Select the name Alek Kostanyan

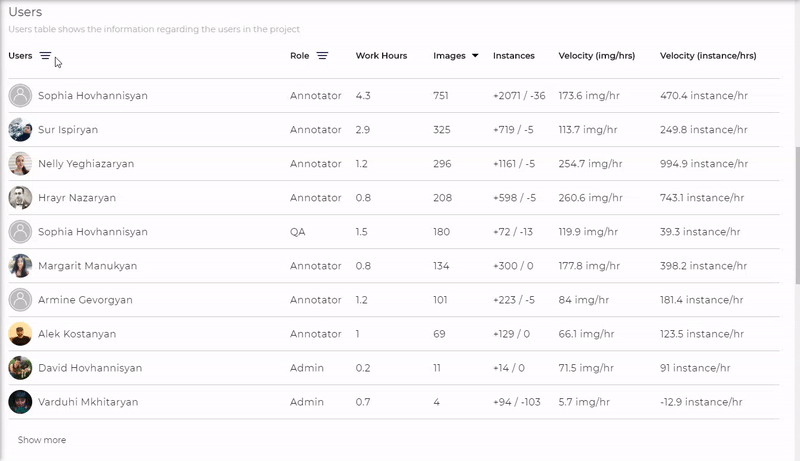point(77,334)
